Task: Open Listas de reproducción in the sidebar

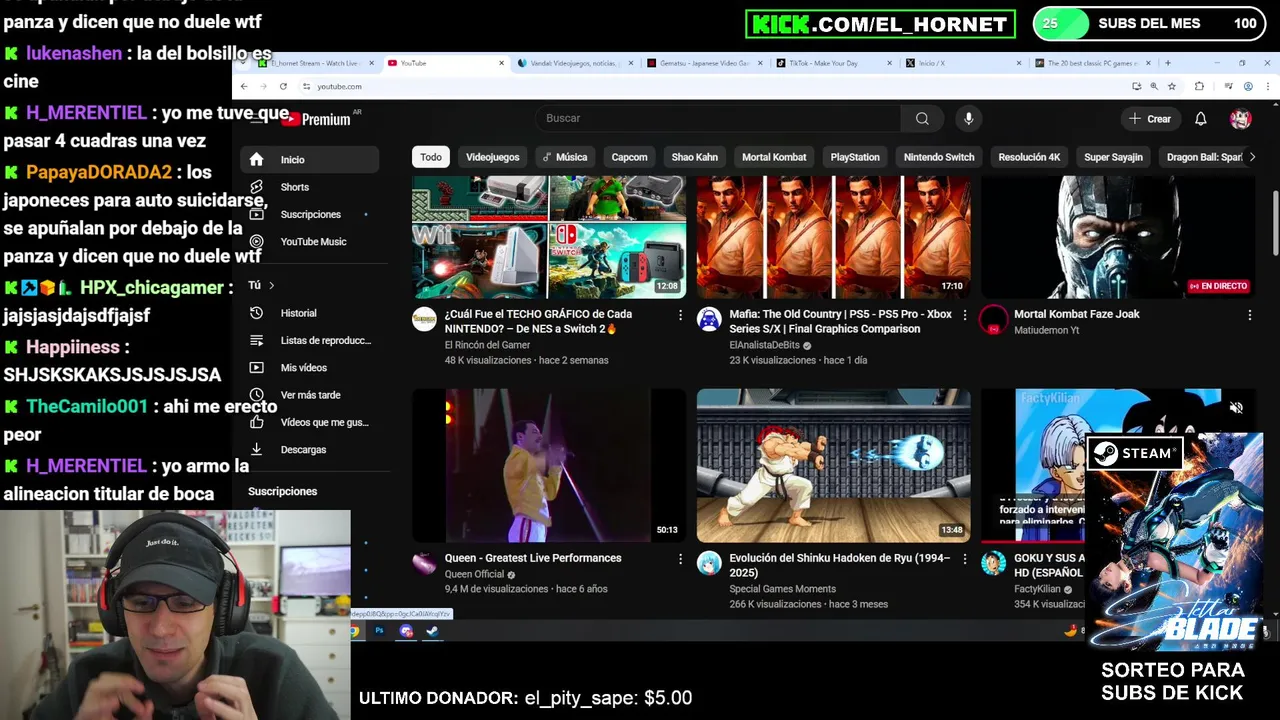Action: [310, 340]
